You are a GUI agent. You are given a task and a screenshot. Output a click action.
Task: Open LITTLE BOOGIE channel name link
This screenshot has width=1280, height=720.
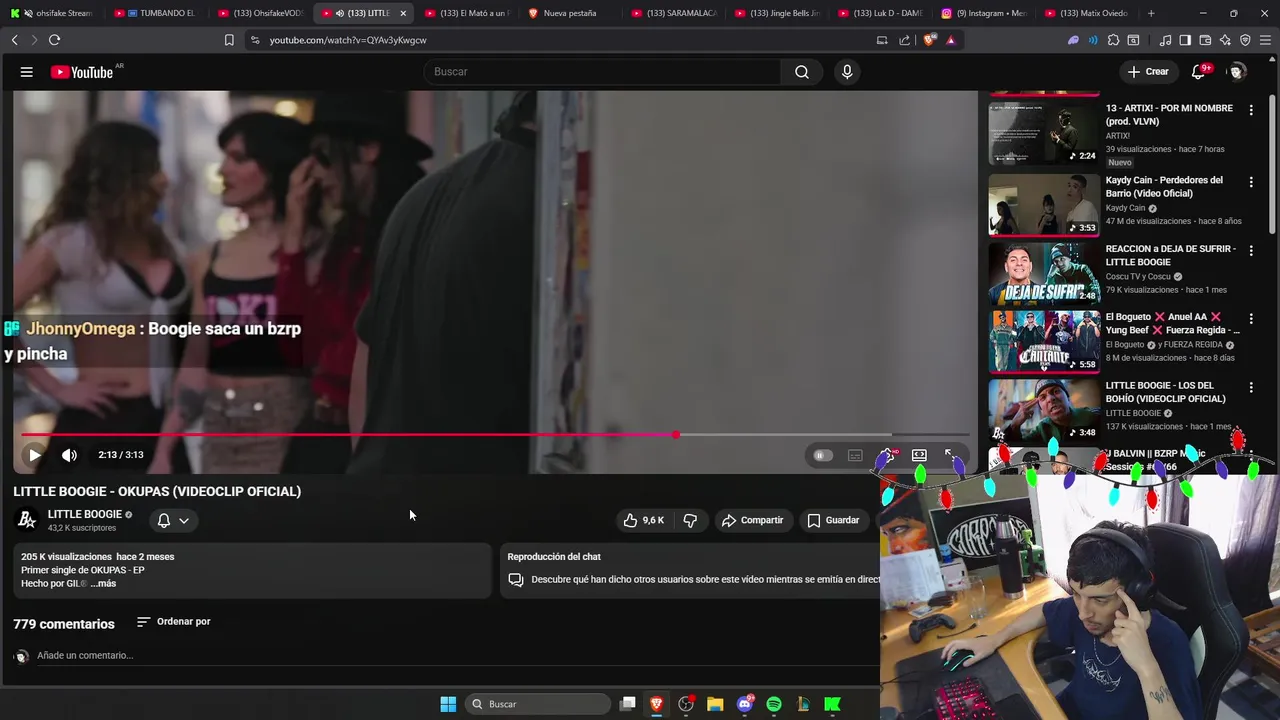point(84,514)
